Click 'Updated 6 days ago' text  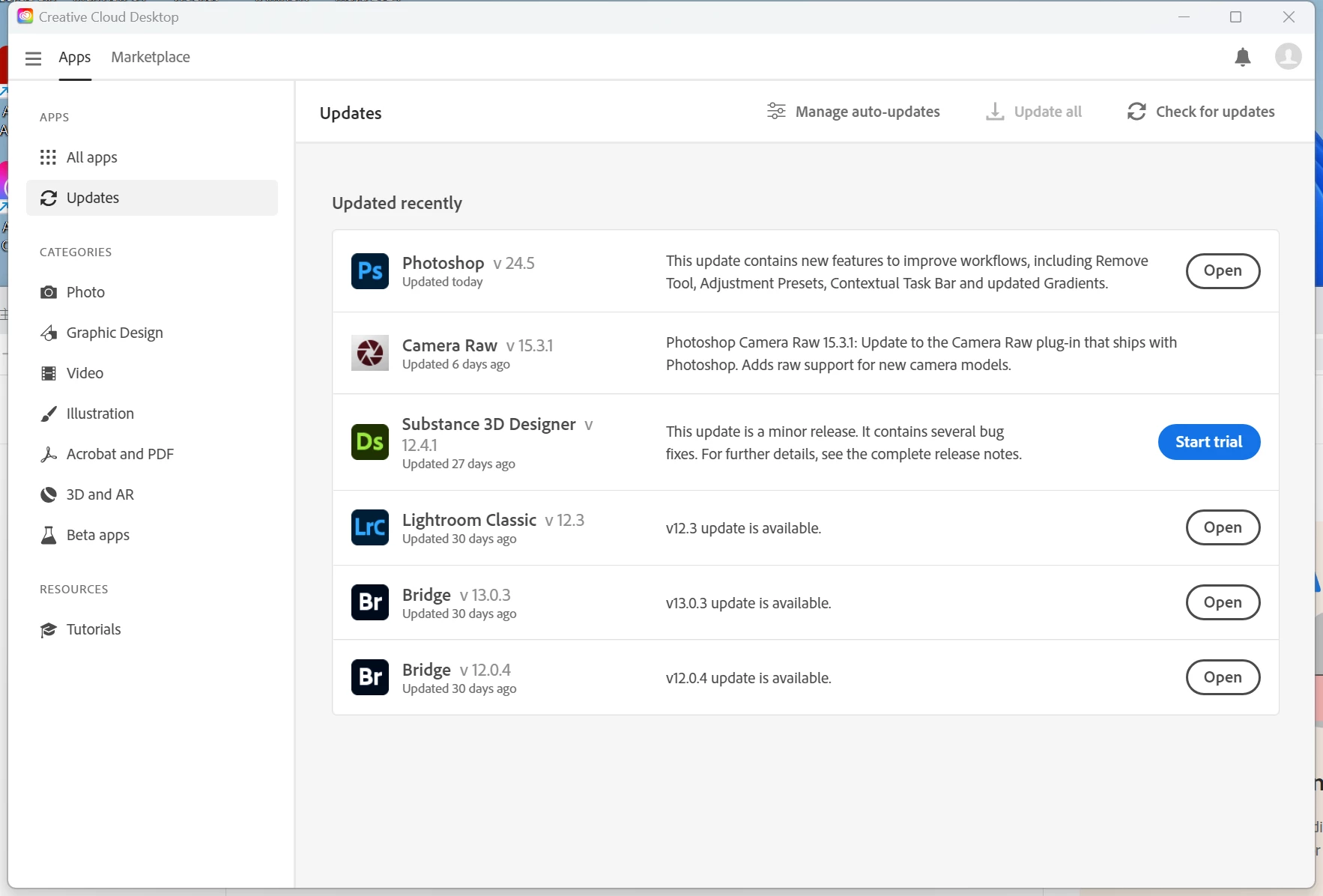tap(456, 365)
